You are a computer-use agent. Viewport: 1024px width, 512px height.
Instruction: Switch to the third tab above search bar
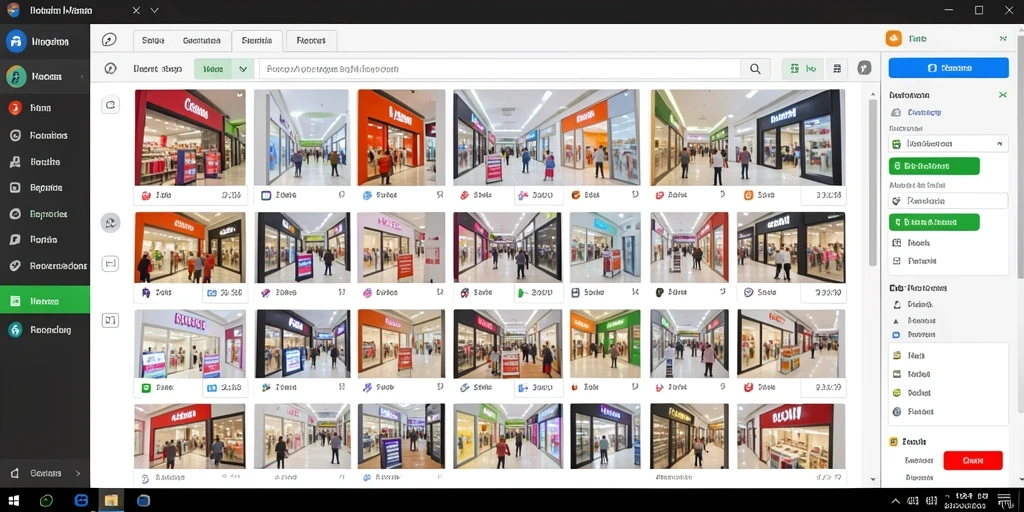click(257, 40)
